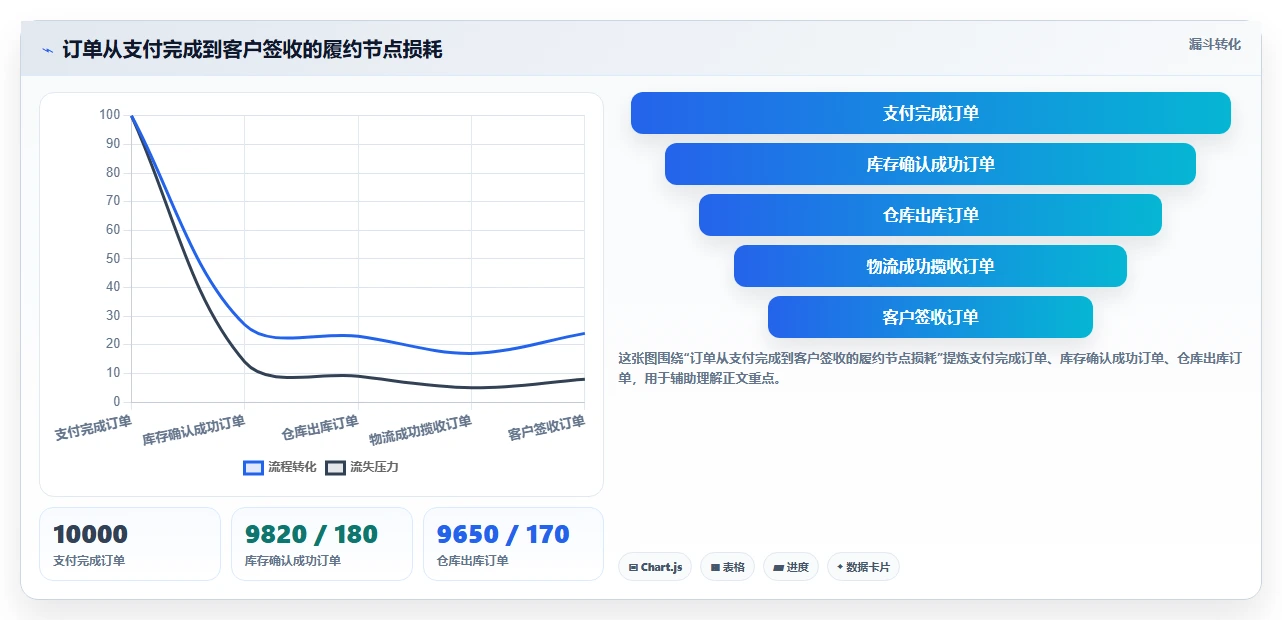
Task: Click the lightning icon beside the header title
Action: click(48, 50)
